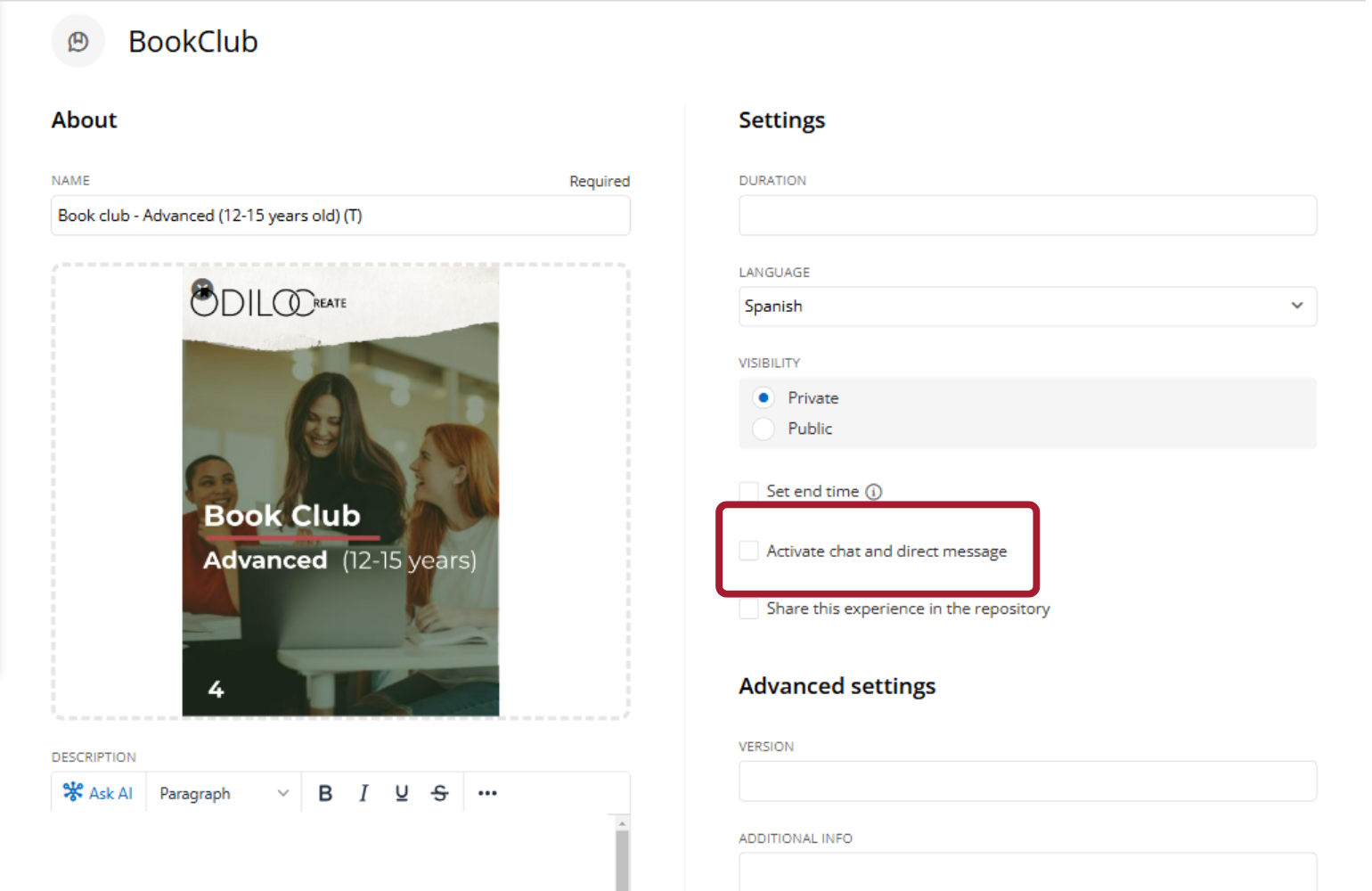Click the Book Club cover image thumbnail
The width and height of the screenshot is (1372, 891).
[x=340, y=491]
